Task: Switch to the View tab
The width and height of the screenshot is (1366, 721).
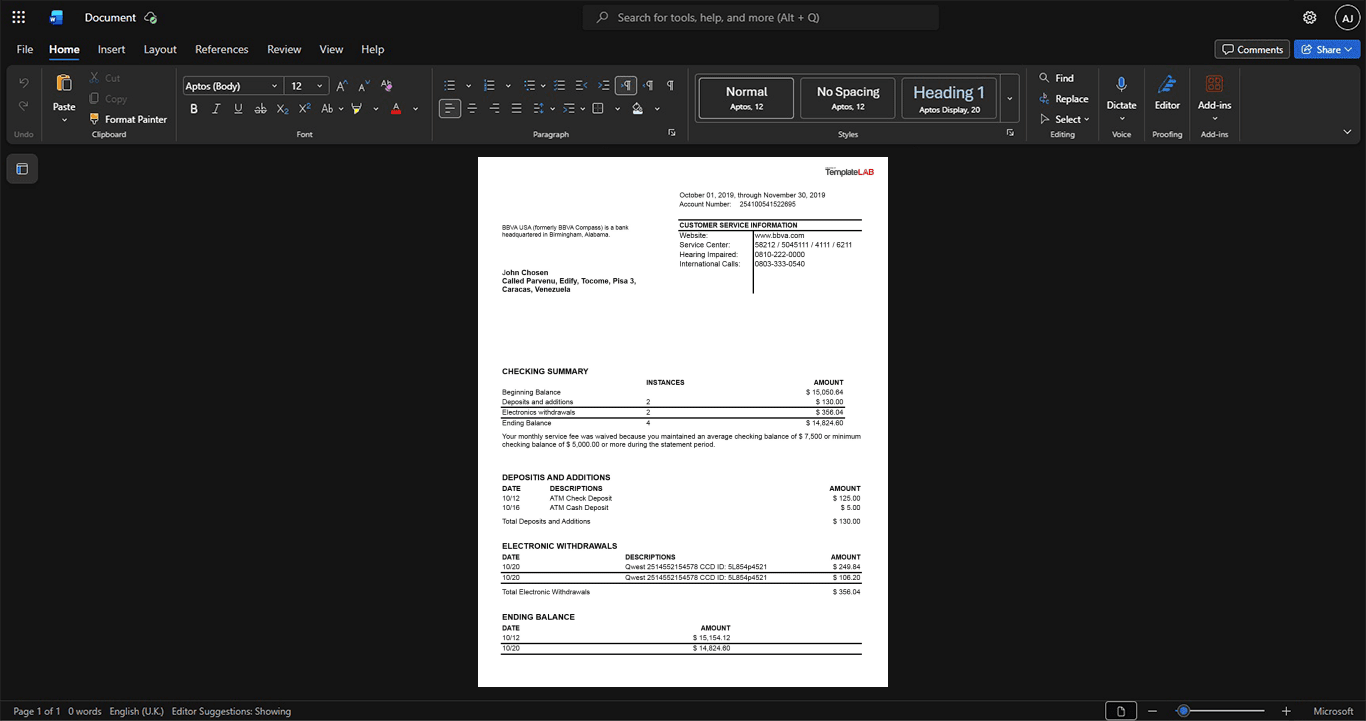Action: coord(331,49)
